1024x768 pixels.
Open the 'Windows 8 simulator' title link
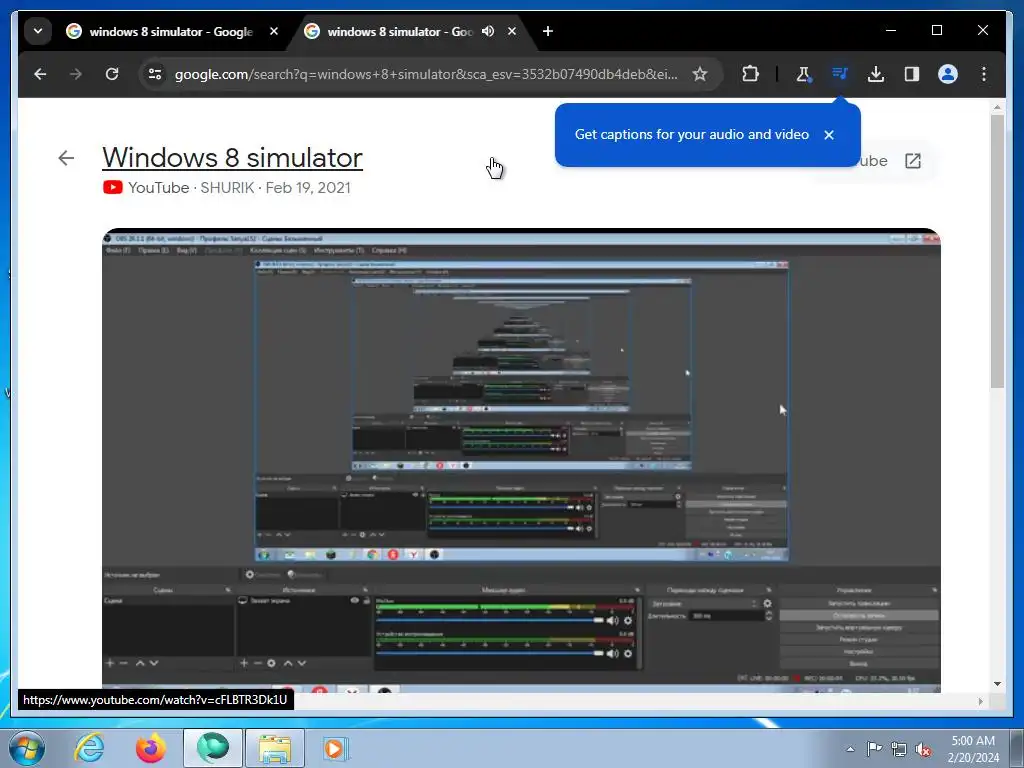click(x=232, y=157)
